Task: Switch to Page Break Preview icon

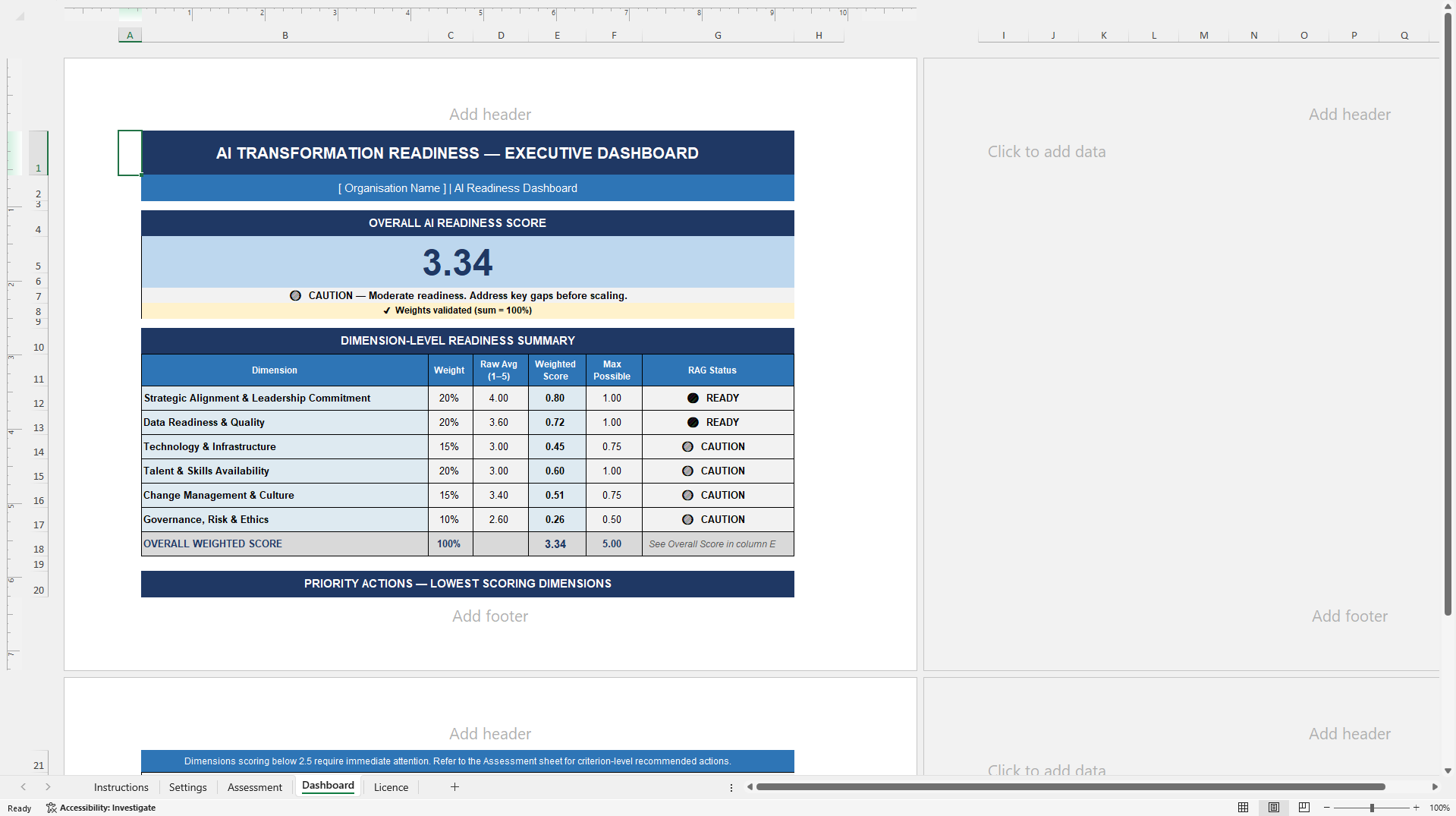Action: 1304,808
